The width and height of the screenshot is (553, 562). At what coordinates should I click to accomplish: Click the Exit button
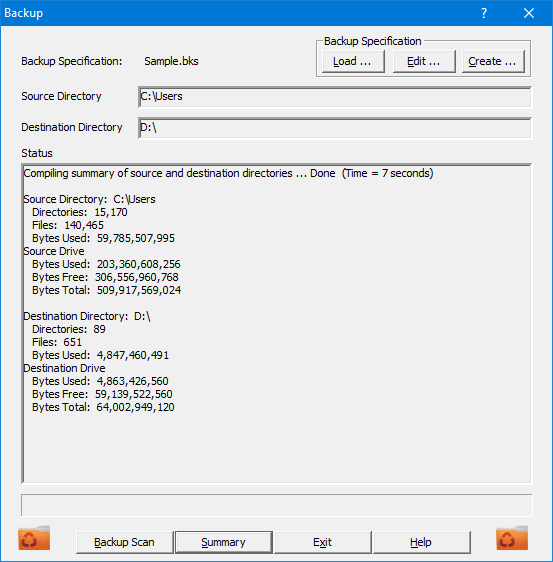(x=323, y=542)
